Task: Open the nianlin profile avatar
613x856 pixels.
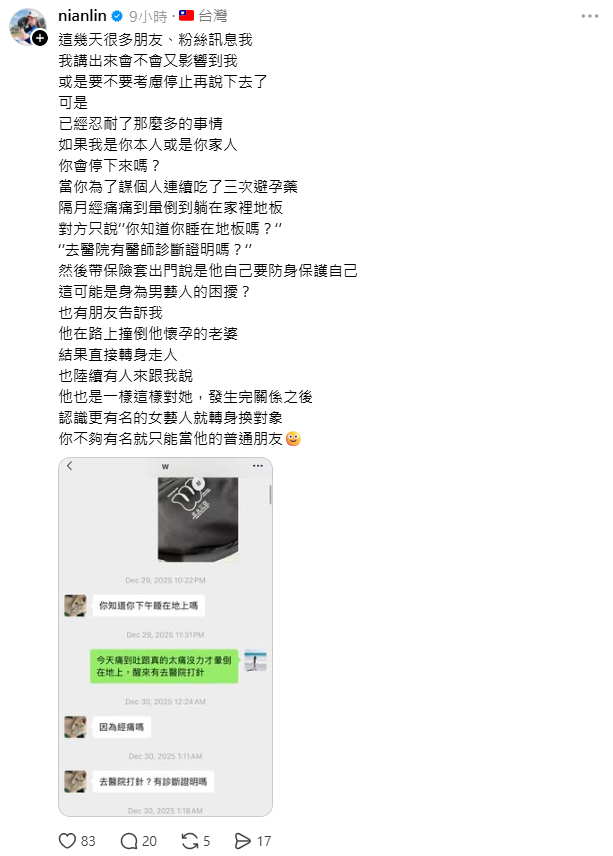Action: 27,26
